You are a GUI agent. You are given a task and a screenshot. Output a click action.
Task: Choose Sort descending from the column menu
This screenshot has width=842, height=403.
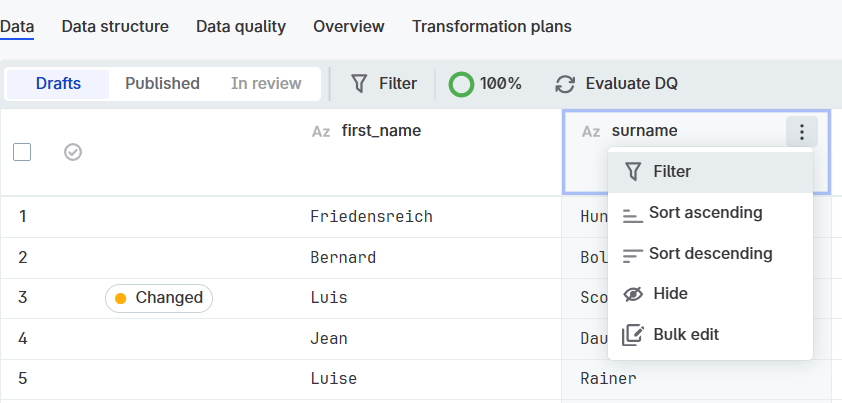(x=710, y=254)
